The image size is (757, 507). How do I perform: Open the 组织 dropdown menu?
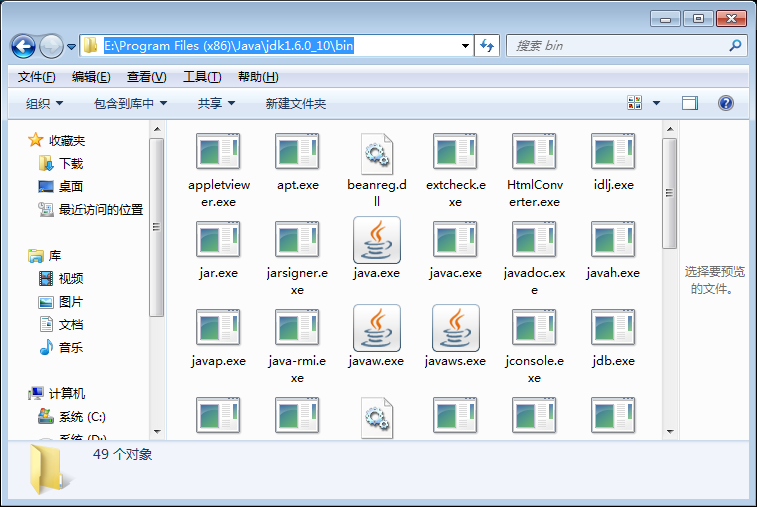point(44,103)
